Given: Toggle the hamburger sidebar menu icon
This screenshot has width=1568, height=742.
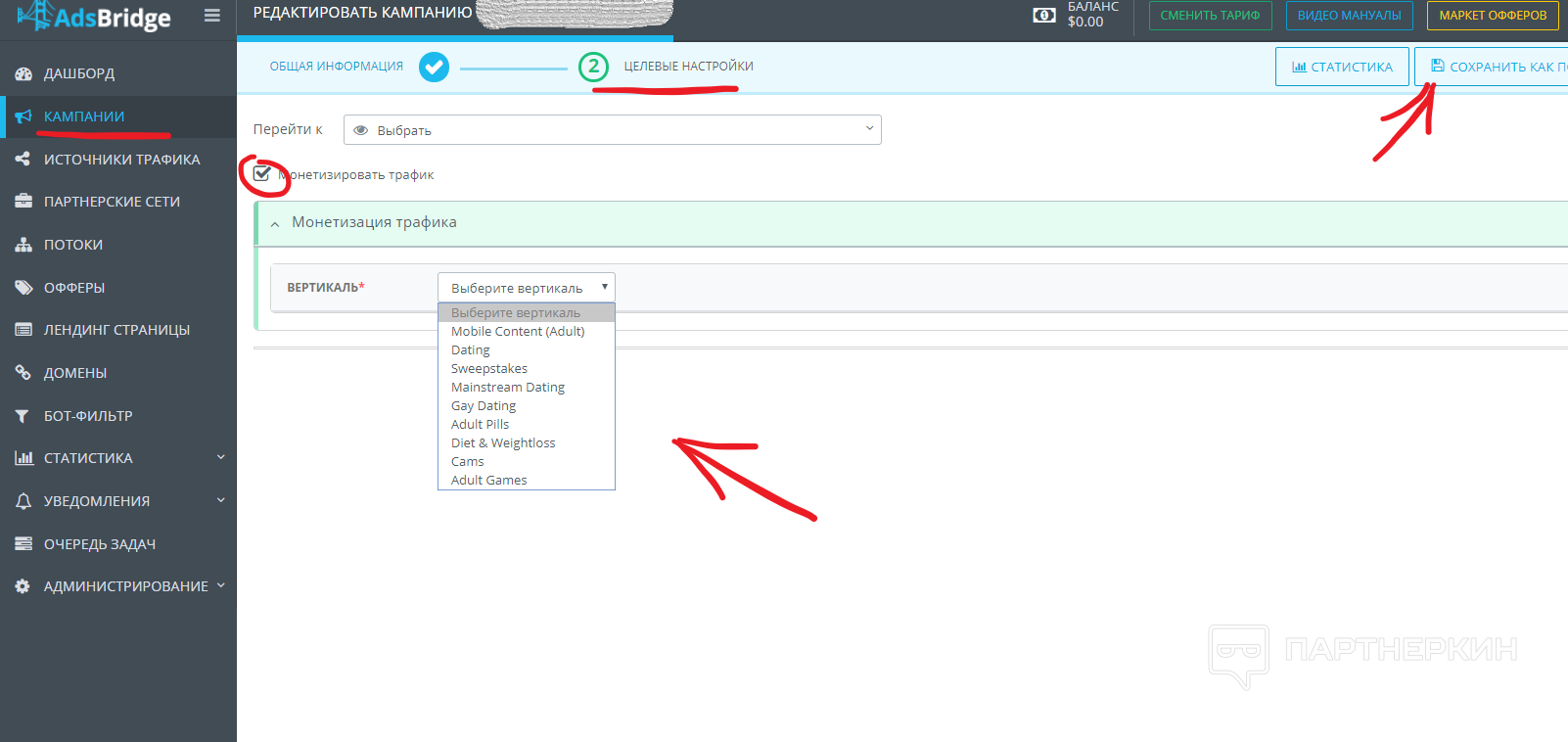Looking at the screenshot, I should [x=211, y=16].
